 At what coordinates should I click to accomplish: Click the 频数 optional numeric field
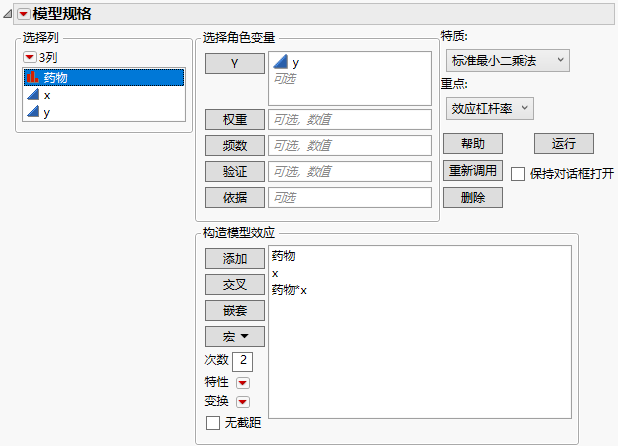click(350, 145)
